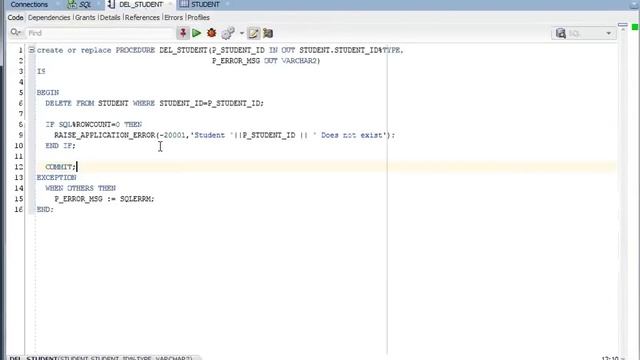Start debugging with the red bug icon

tap(211, 33)
